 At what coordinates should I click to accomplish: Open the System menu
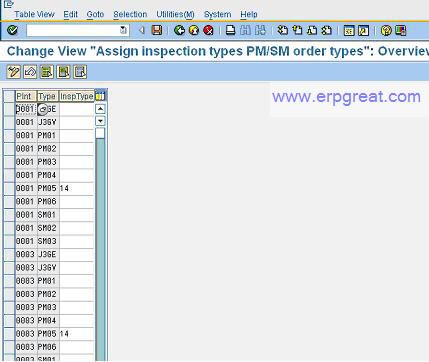pos(218,14)
